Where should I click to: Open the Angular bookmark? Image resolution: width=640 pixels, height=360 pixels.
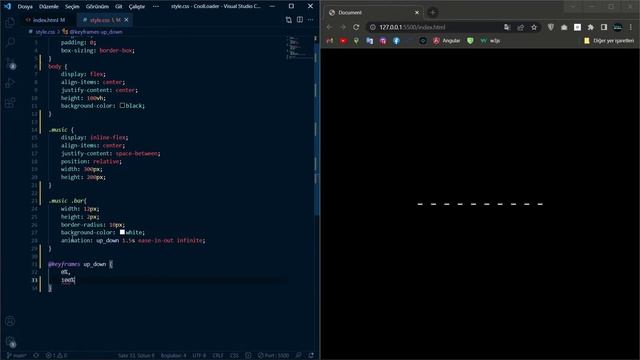coord(446,41)
